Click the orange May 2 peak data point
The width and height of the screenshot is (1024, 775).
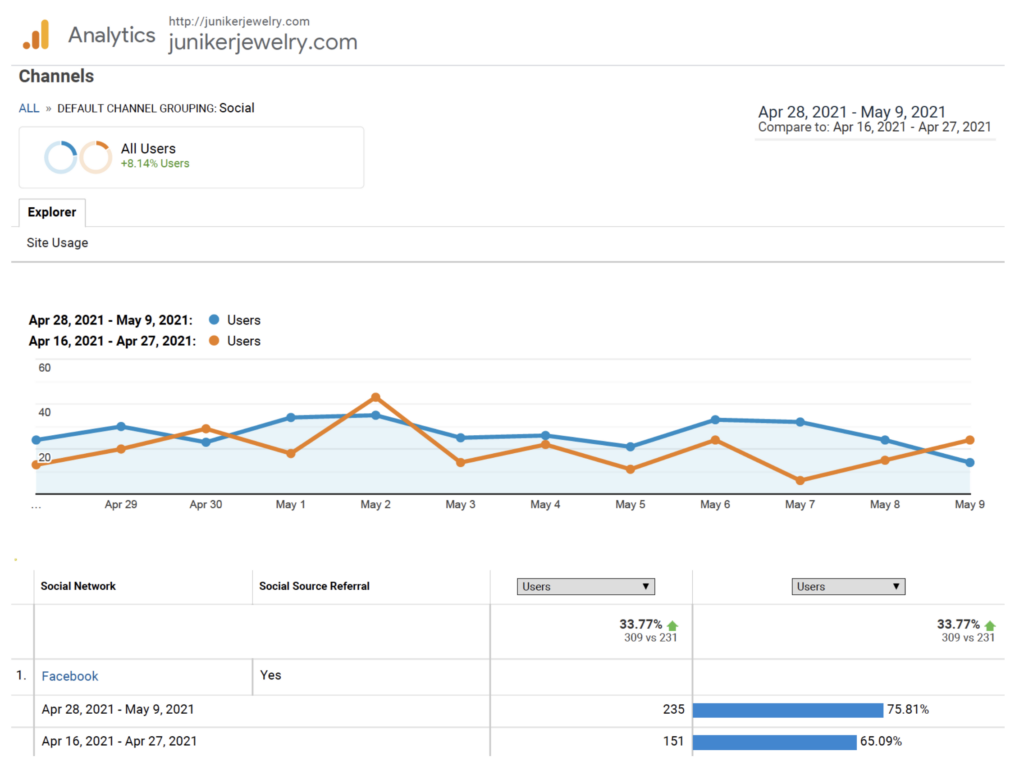(x=376, y=397)
